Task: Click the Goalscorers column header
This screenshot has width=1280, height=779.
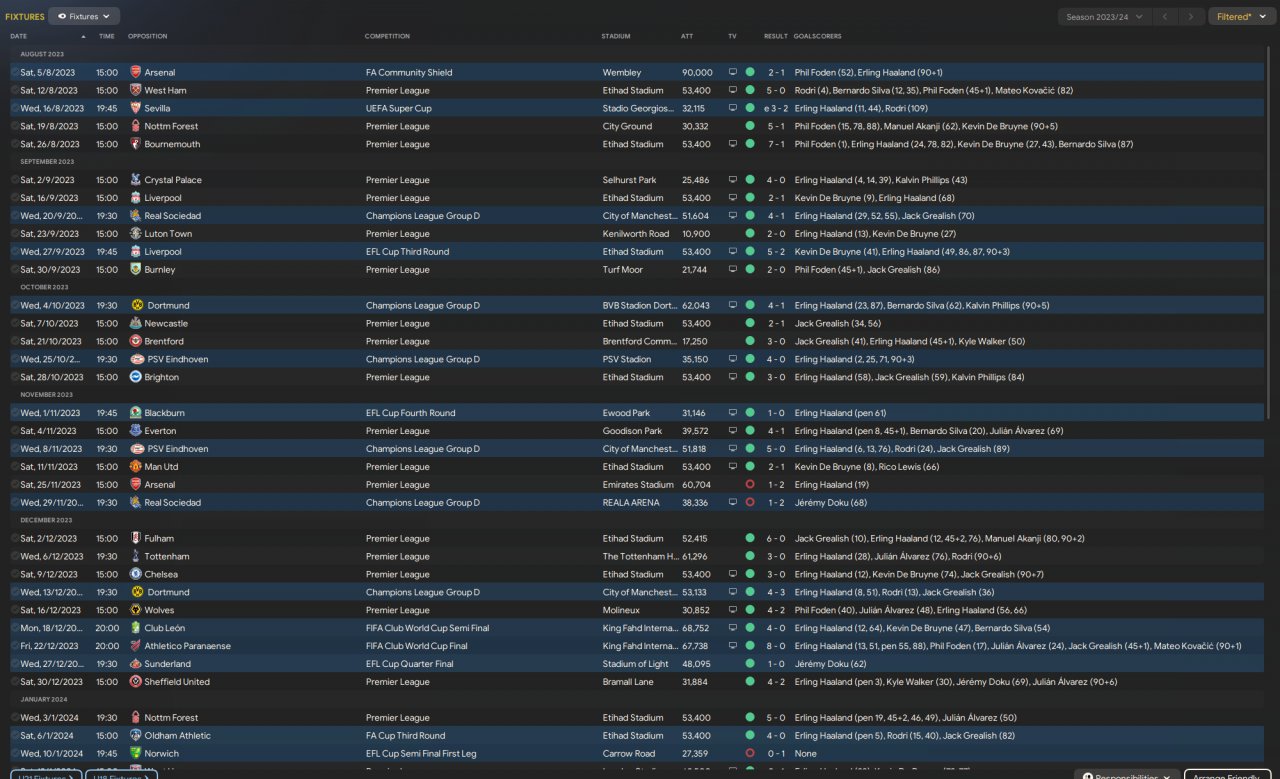Action: 818,36
